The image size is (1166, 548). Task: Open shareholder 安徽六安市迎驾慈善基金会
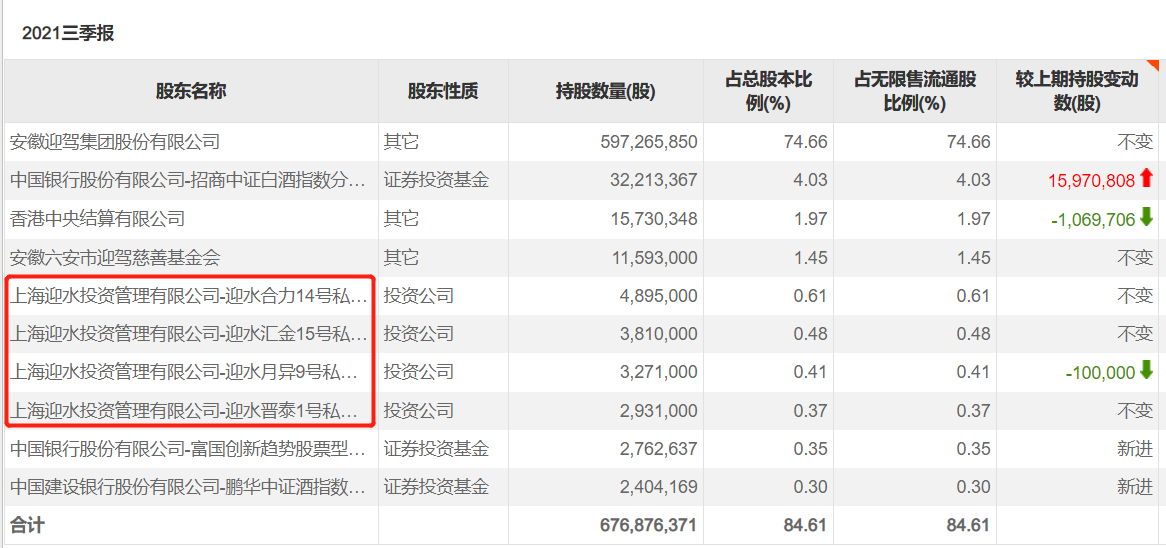click(115, 257)
